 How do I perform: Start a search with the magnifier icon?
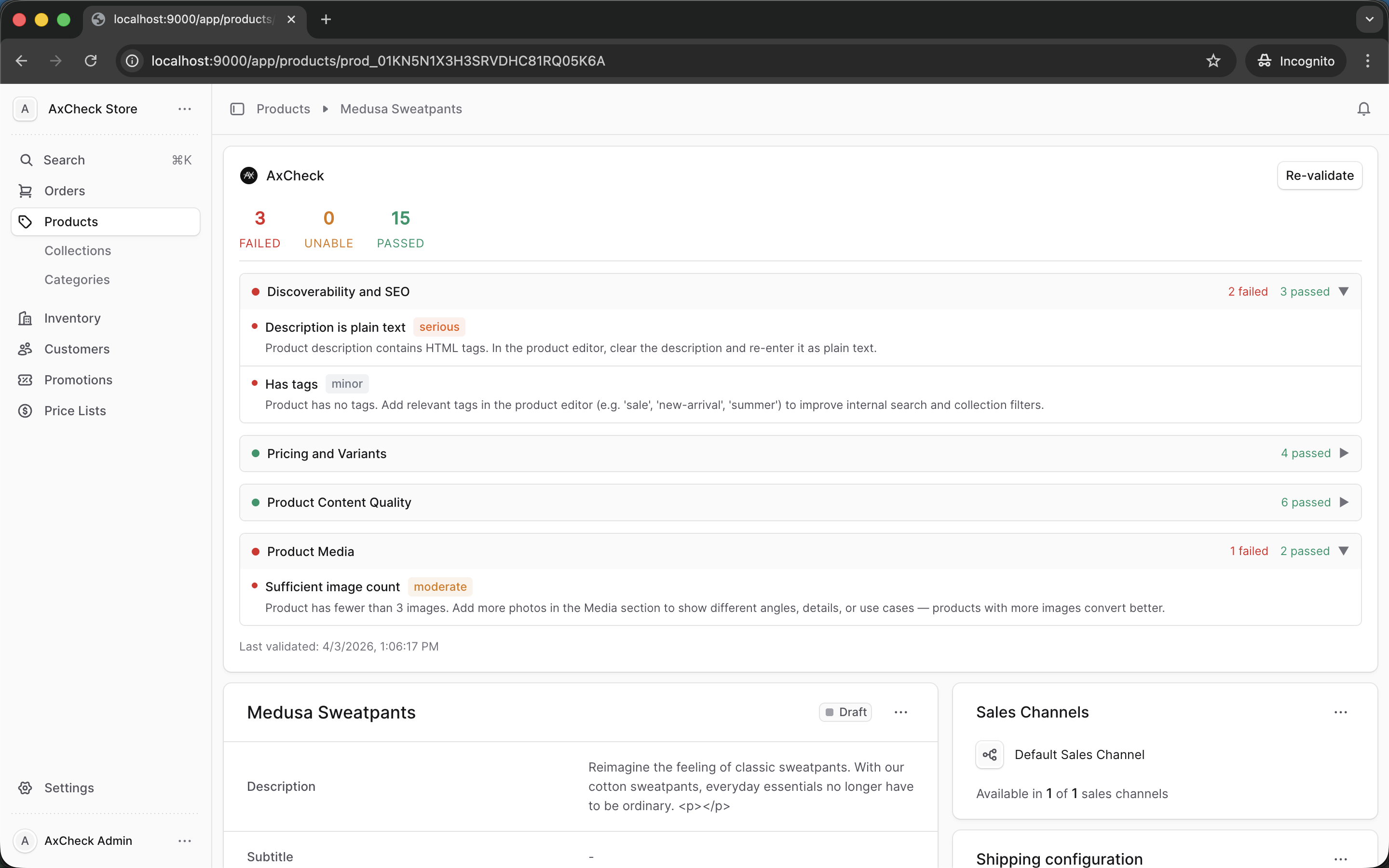[27, 160]
